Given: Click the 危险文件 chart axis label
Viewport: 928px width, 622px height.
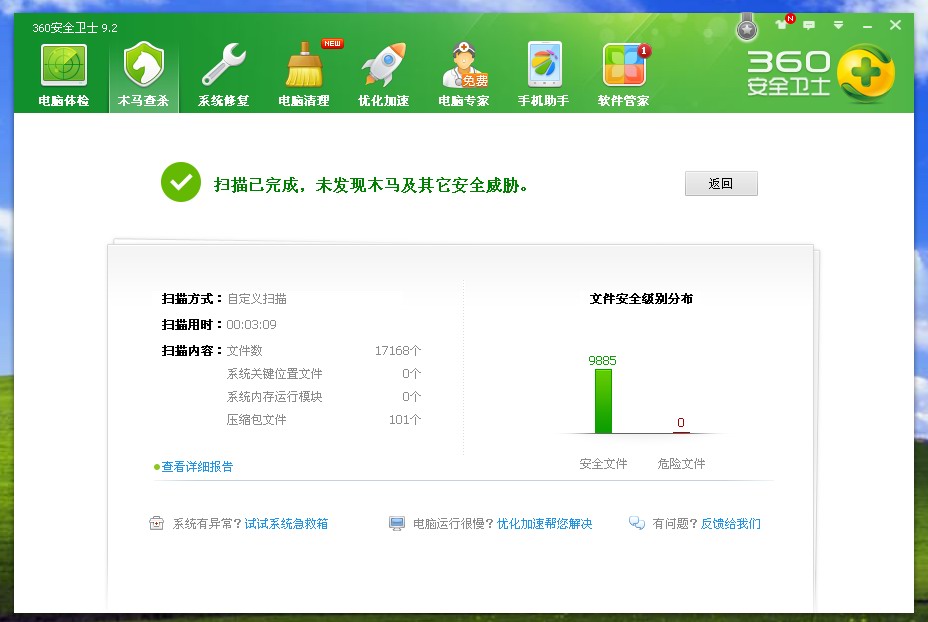Looking at the screenshot, I should [681, 463].
